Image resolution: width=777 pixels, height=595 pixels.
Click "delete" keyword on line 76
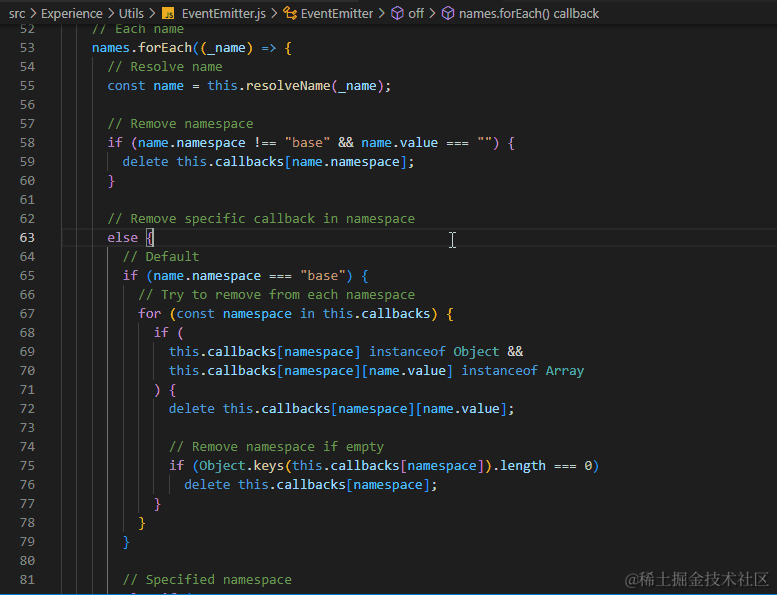[x=207, y=485]
